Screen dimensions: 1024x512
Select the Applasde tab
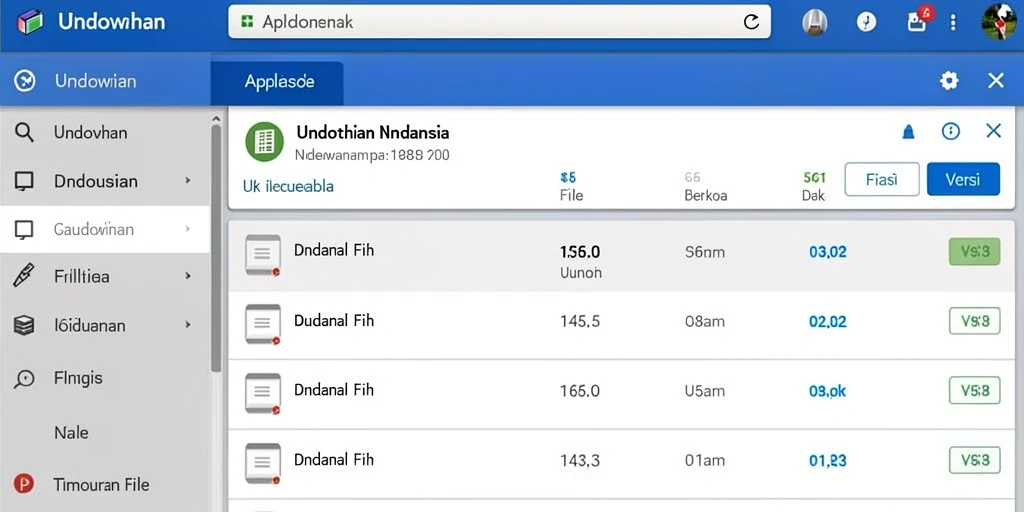coord(278,83)
